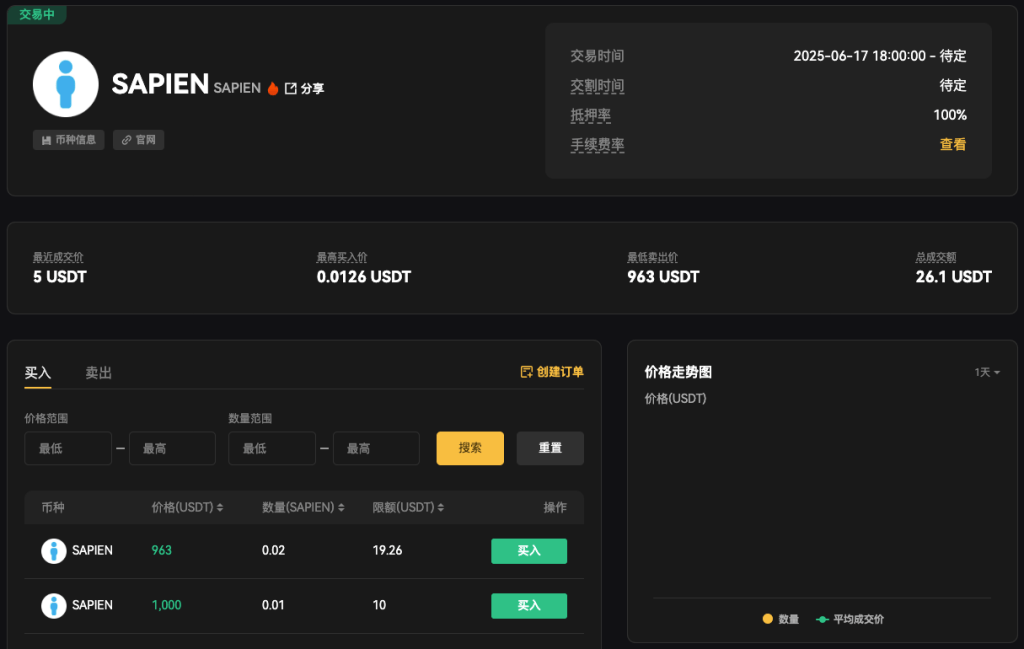Click the SAPIEN token avatar icon
Viewport: 1024px width, 649px height.
(66, 84)
